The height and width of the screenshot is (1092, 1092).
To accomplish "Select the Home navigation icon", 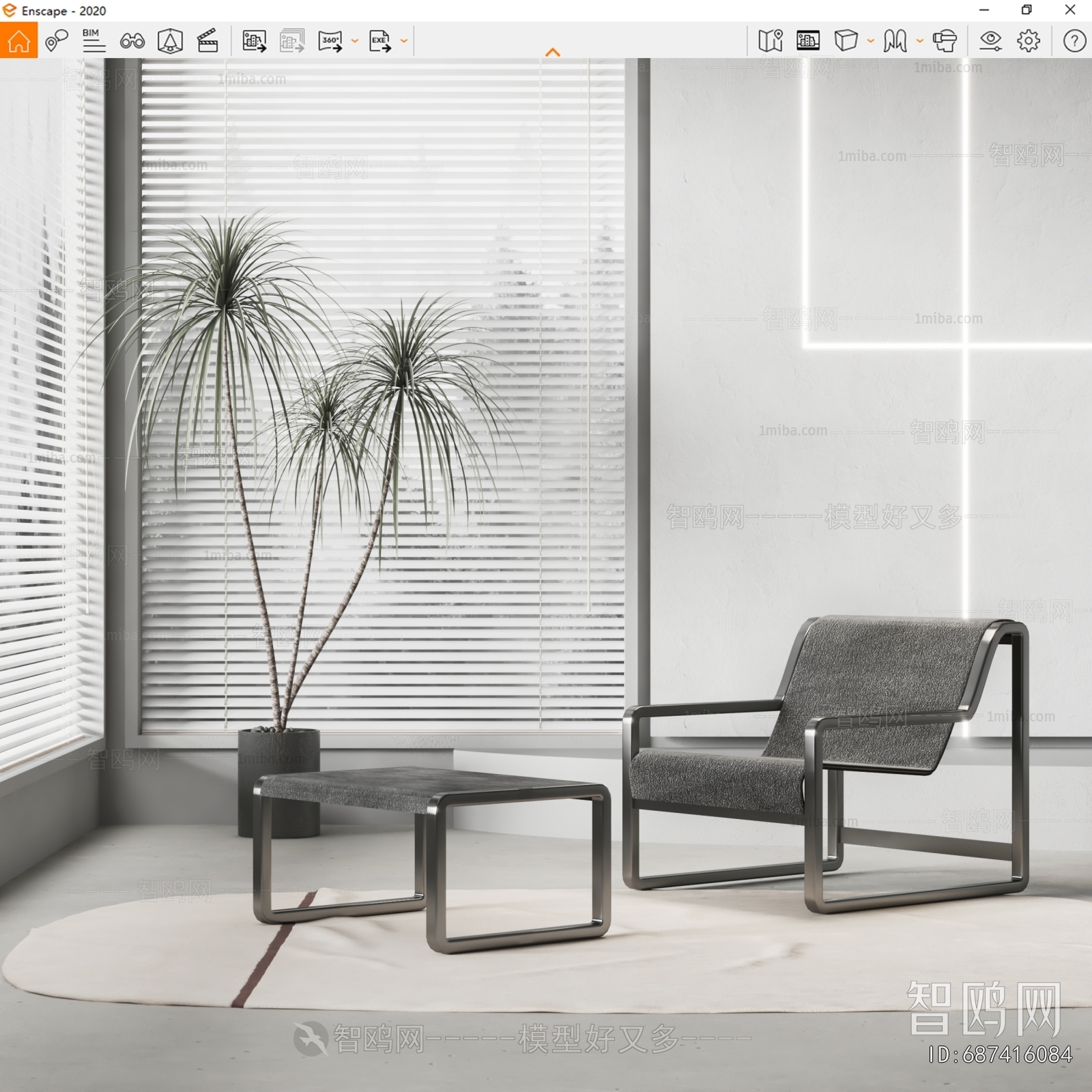I will 18,41.
